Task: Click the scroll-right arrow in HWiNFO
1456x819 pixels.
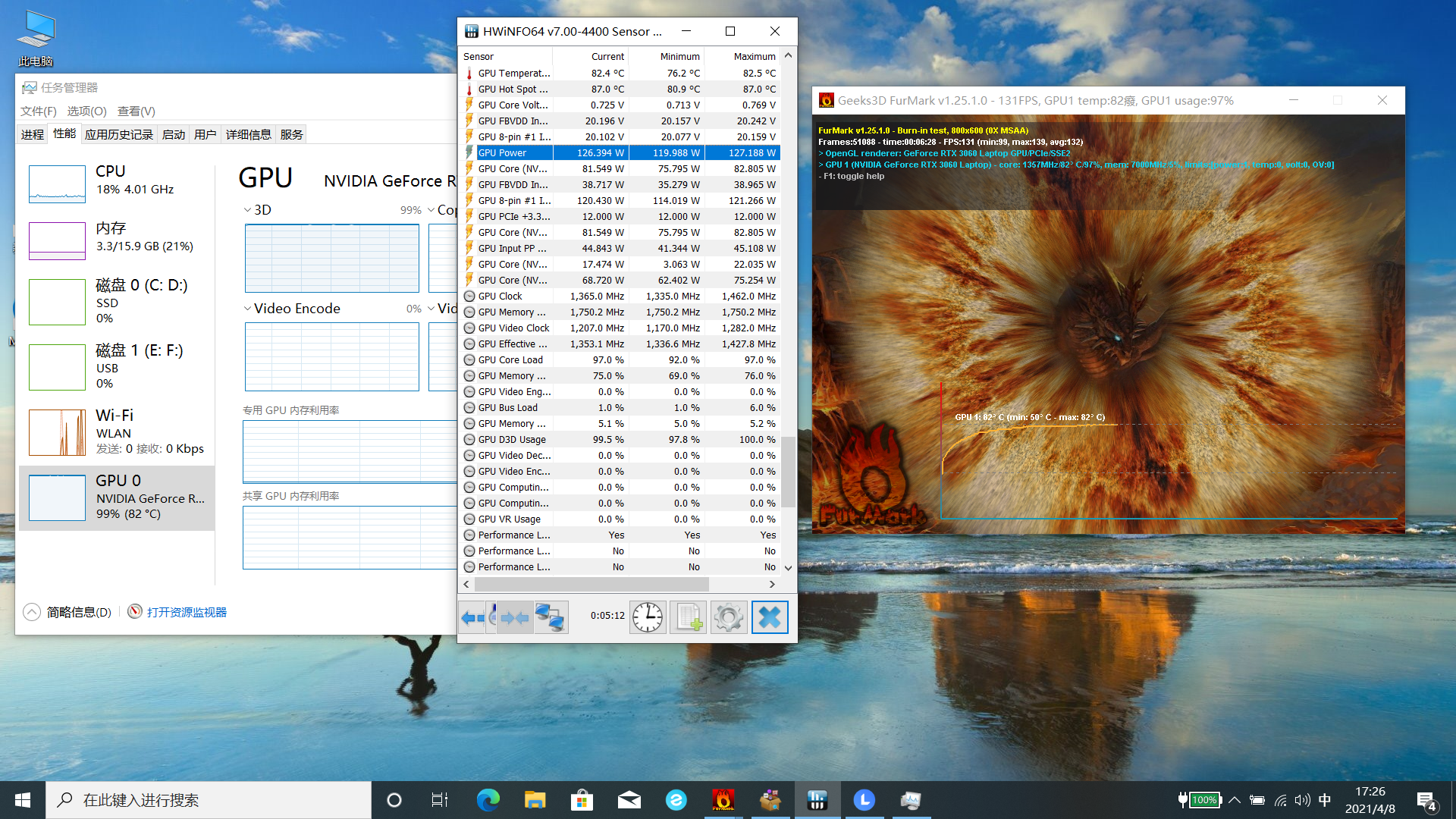Action: click(x=772, y=584)
